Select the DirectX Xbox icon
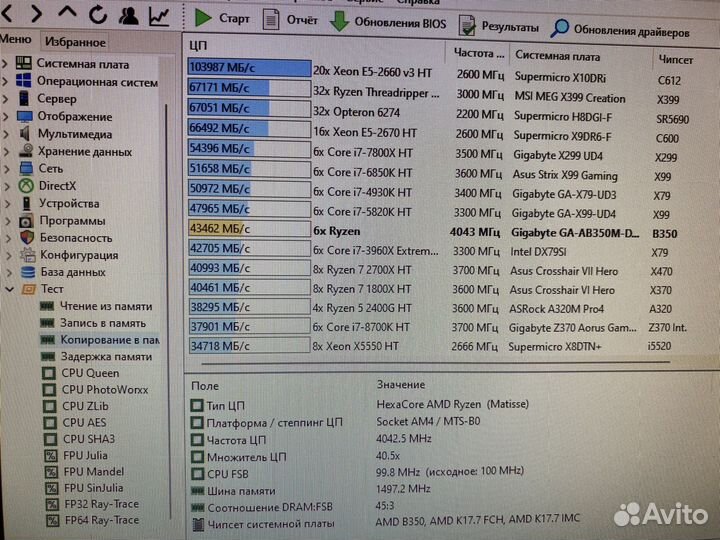720x540 pixels. tap(26, 186)
